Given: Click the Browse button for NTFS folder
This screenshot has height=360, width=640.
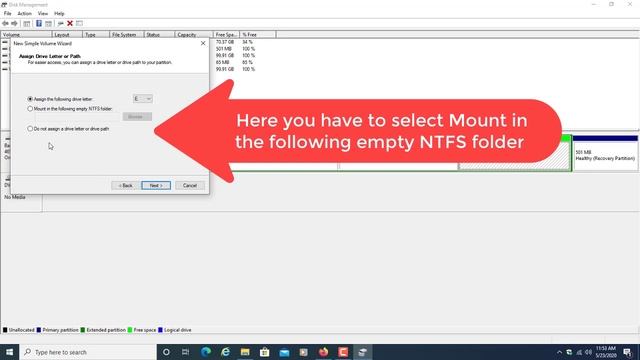Looking at the screenshot, I should tap(137, 117).
